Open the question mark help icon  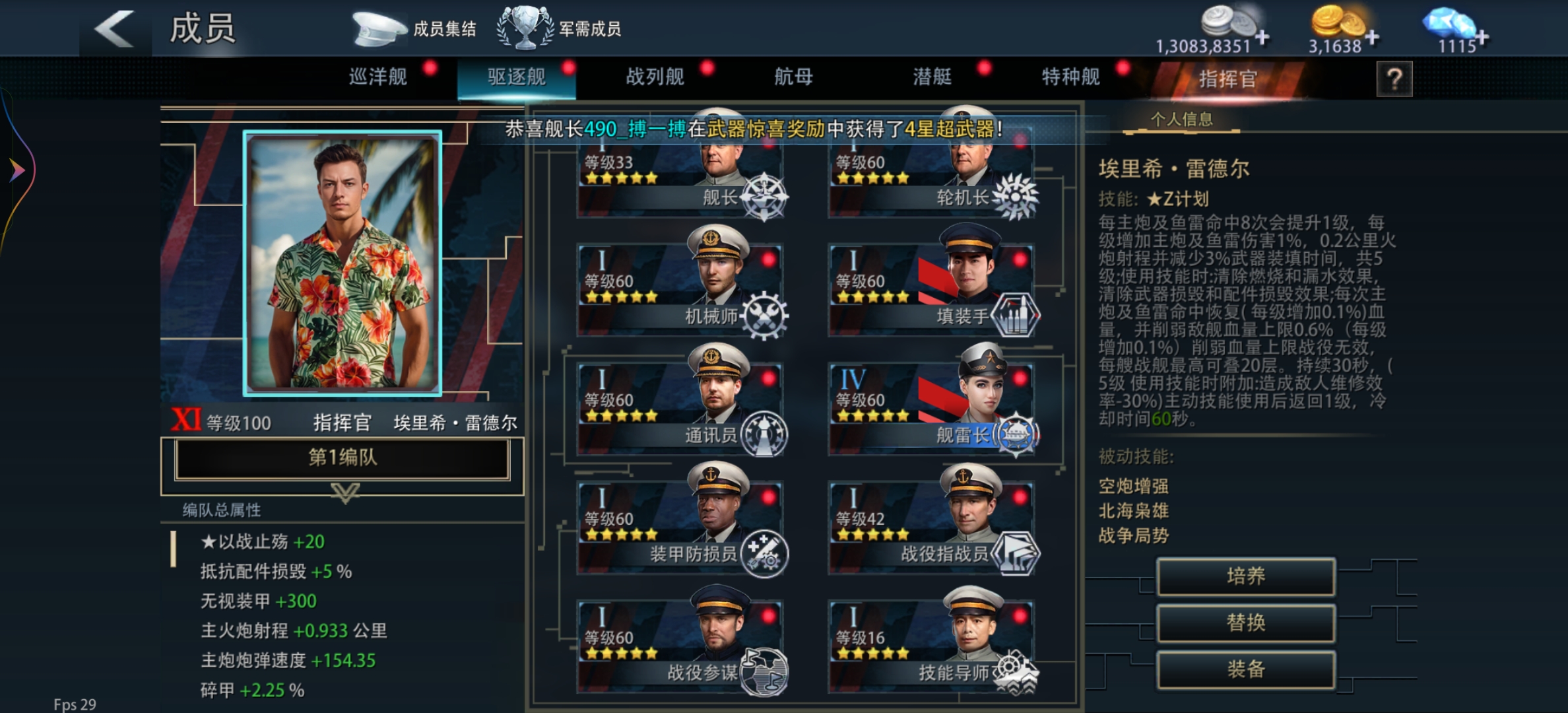(x=1394, y=79)
